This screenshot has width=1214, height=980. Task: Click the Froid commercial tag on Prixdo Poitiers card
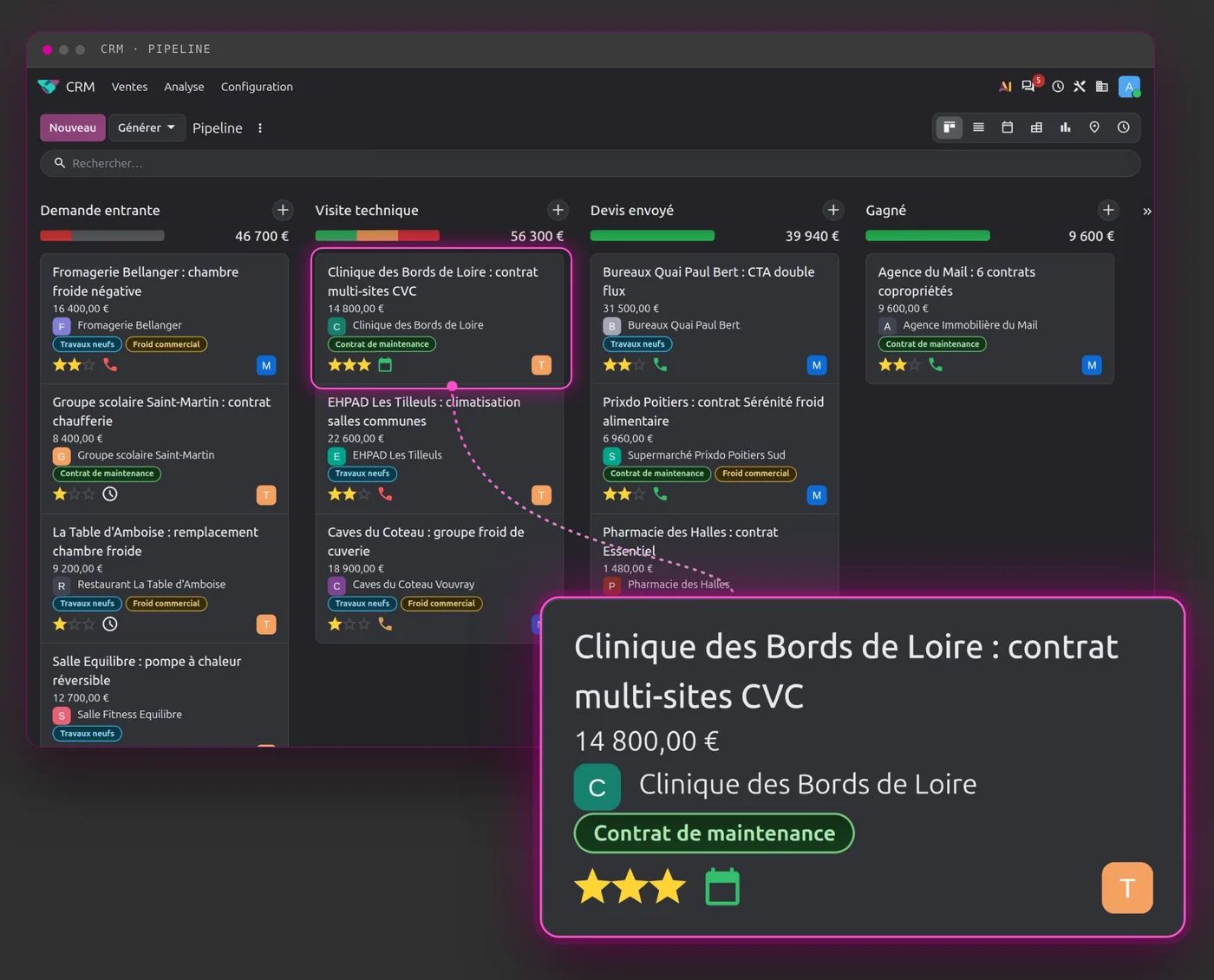click(755, 474)
